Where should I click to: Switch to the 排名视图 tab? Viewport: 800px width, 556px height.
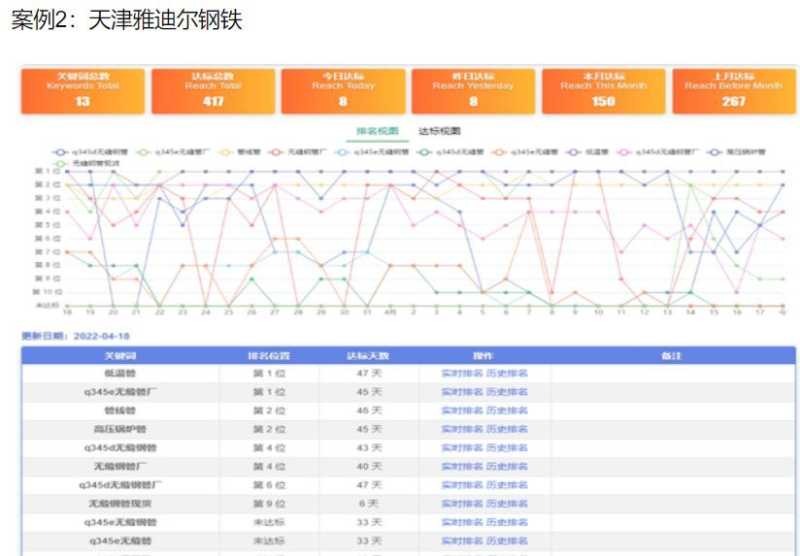(x=378, y=131)
